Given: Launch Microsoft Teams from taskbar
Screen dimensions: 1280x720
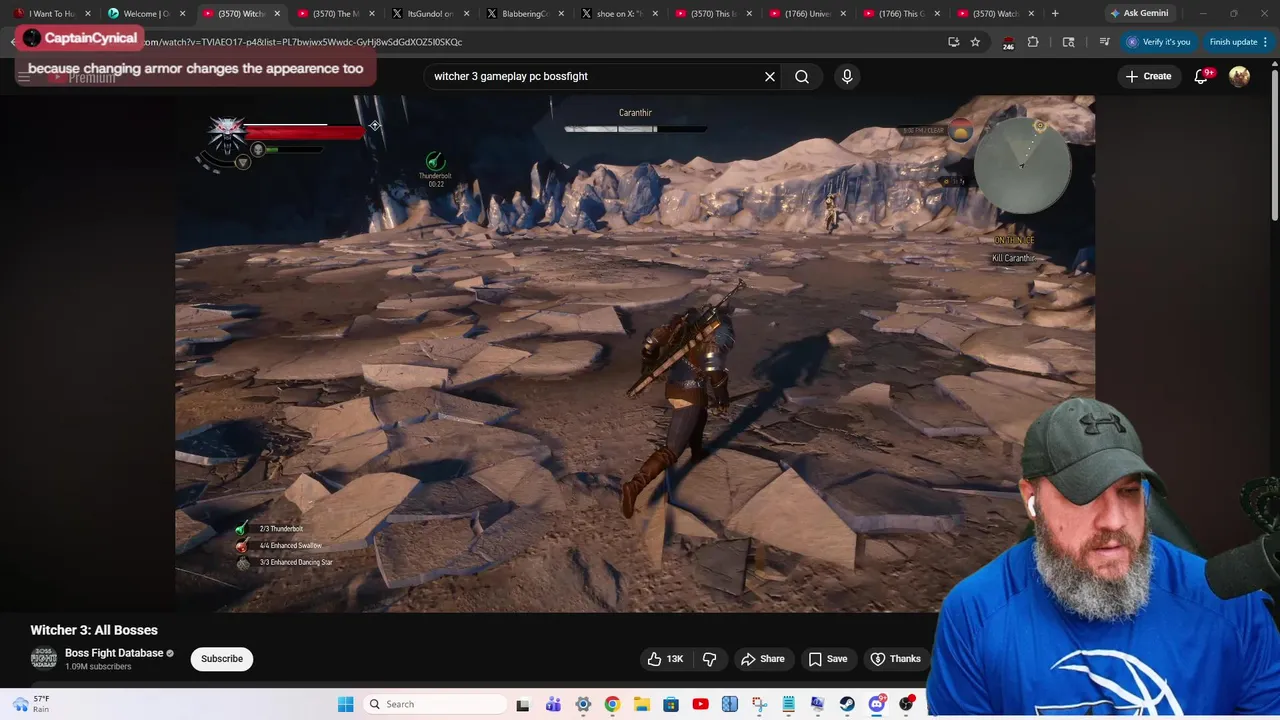Looking at the screenshot, I should pyautogui.click(x=553, y=704).
